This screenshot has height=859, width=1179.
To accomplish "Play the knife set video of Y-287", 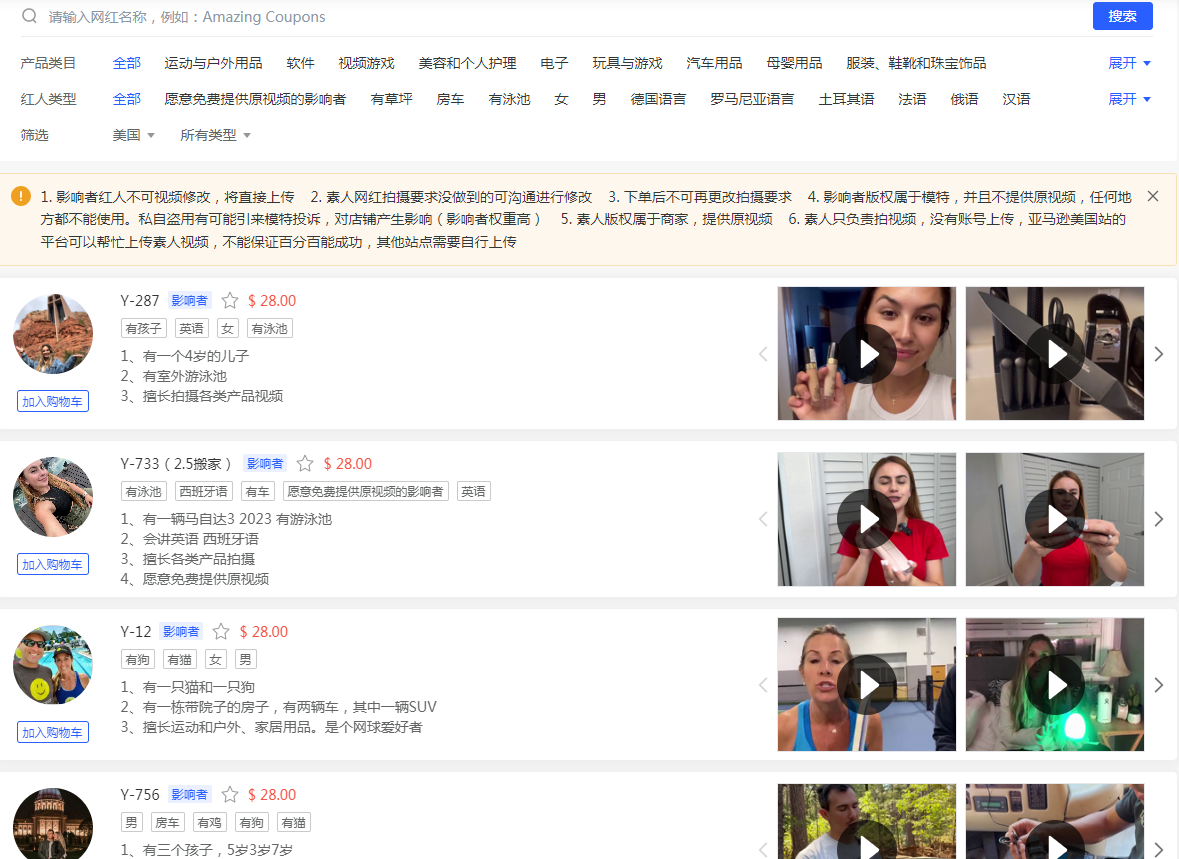I will point(1055,353).
